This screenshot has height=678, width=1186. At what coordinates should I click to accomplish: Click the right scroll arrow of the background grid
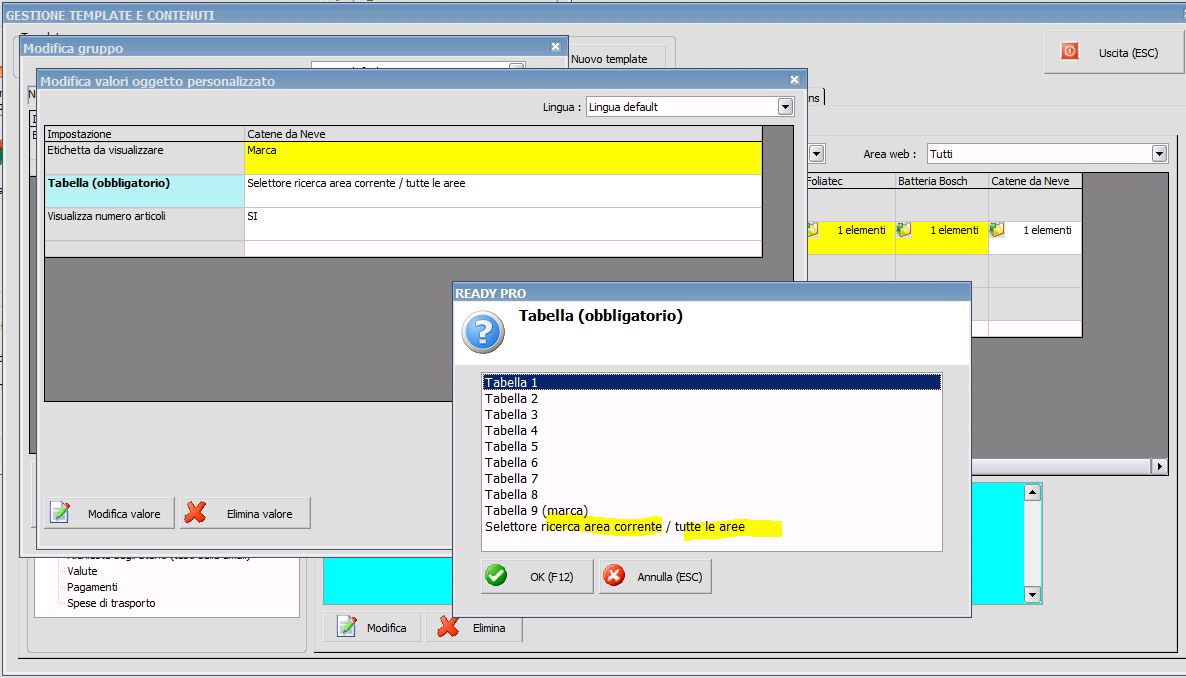[x=1159, y=466]
